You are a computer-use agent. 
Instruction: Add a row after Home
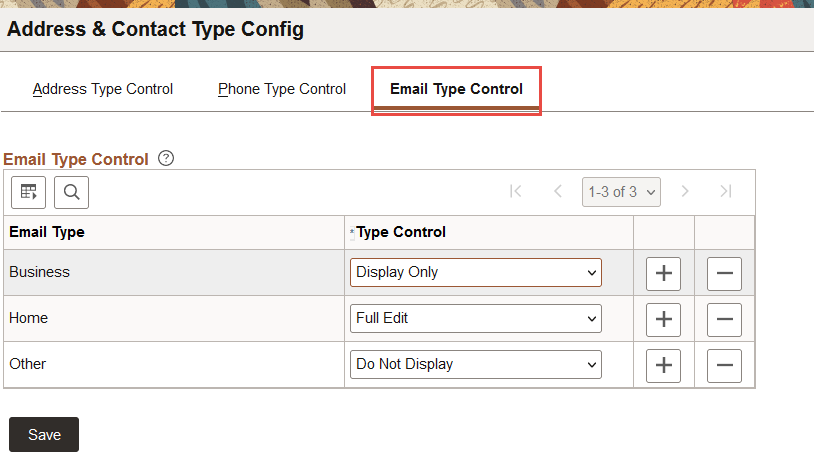(663, 319)
